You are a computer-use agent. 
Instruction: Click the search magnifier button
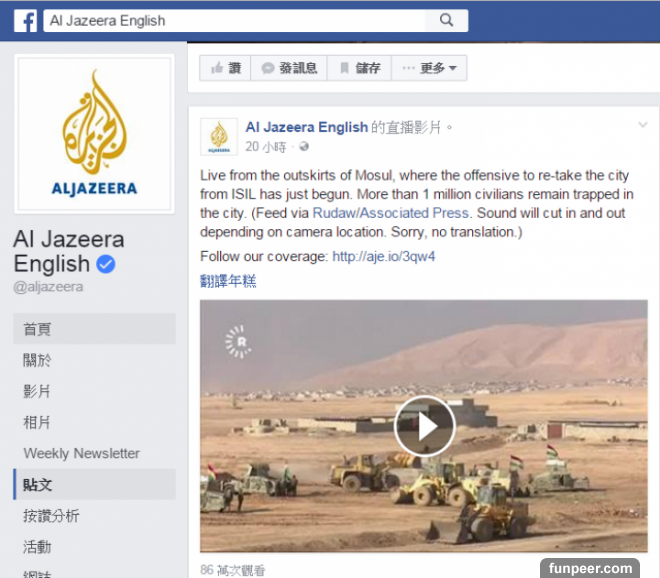tap(446, 20)
